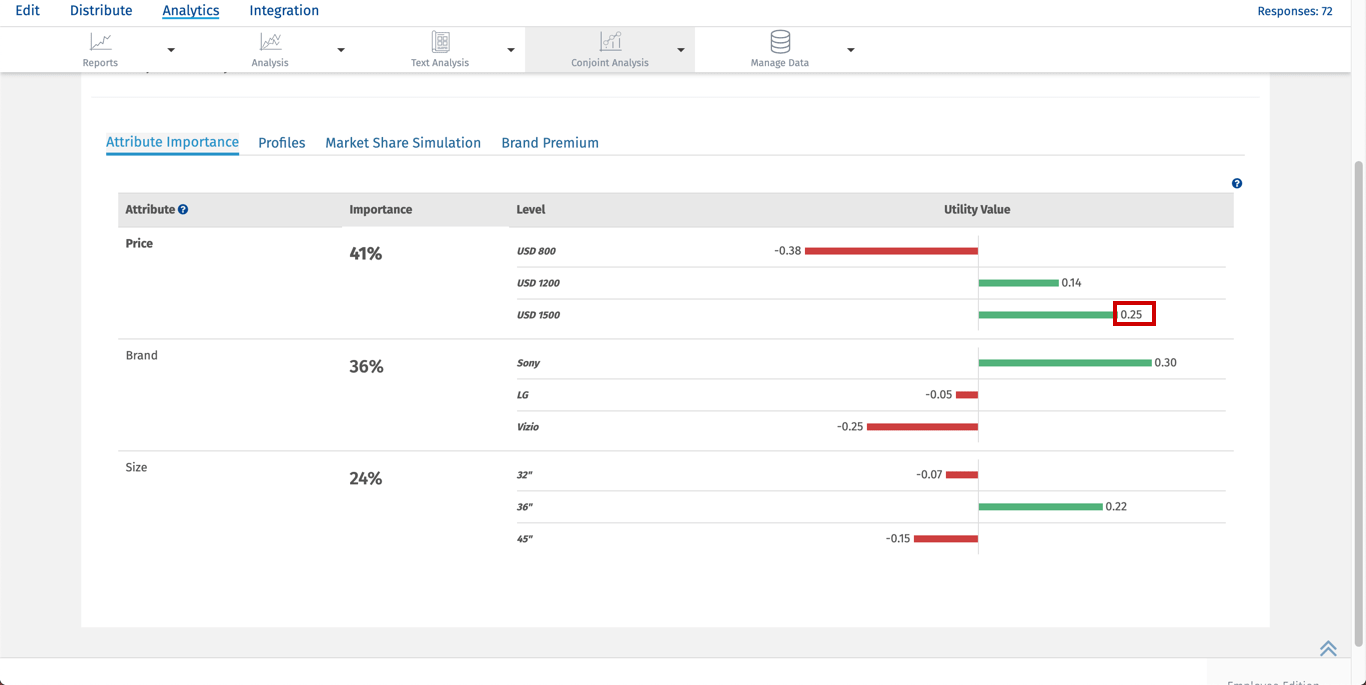Open the Text Analysis icon

(x=440, y=42)
